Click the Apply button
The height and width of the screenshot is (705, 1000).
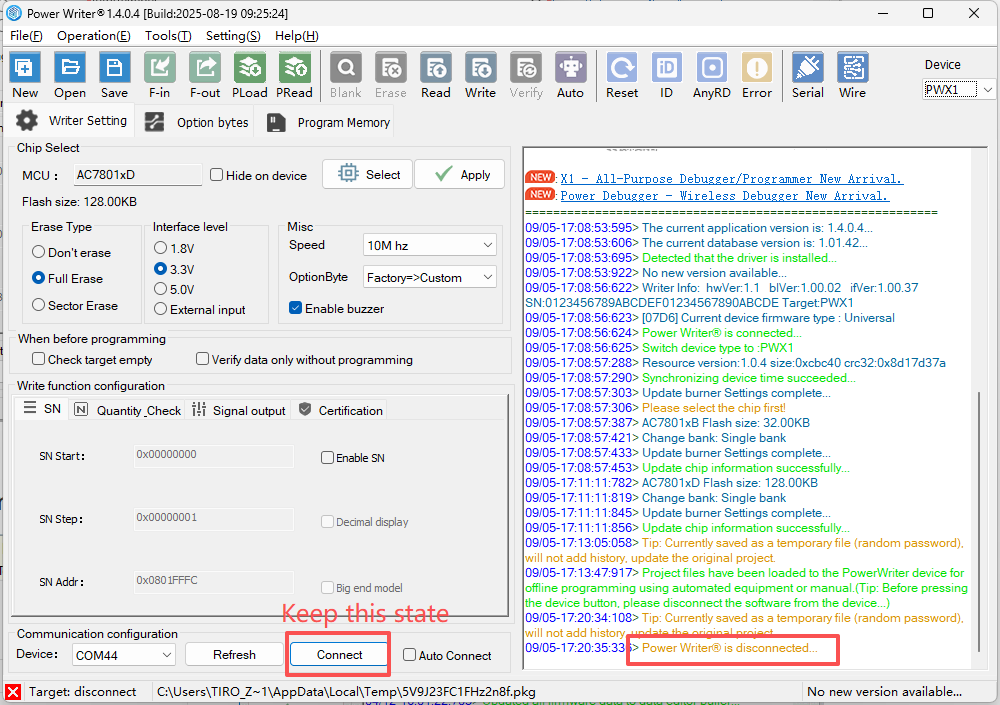tap(460, 174)
